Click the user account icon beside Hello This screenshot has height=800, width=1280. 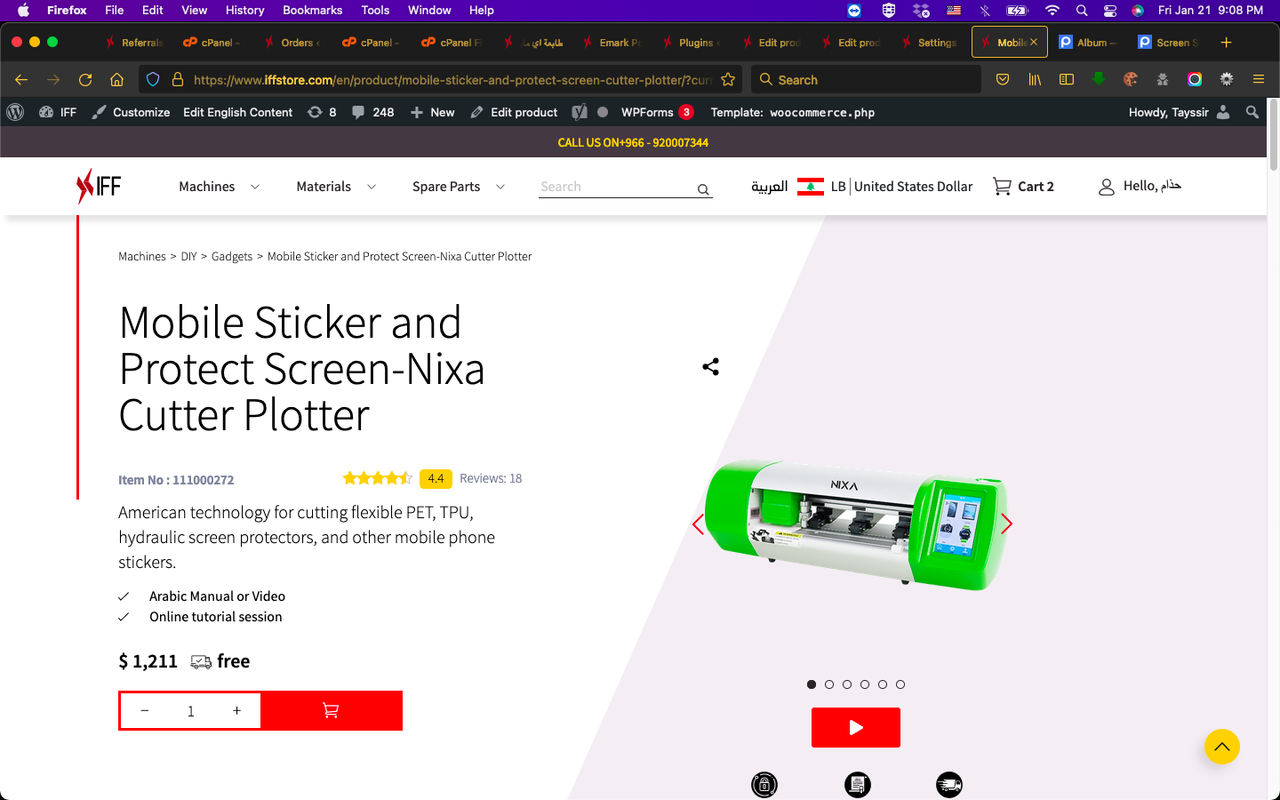1106,187
